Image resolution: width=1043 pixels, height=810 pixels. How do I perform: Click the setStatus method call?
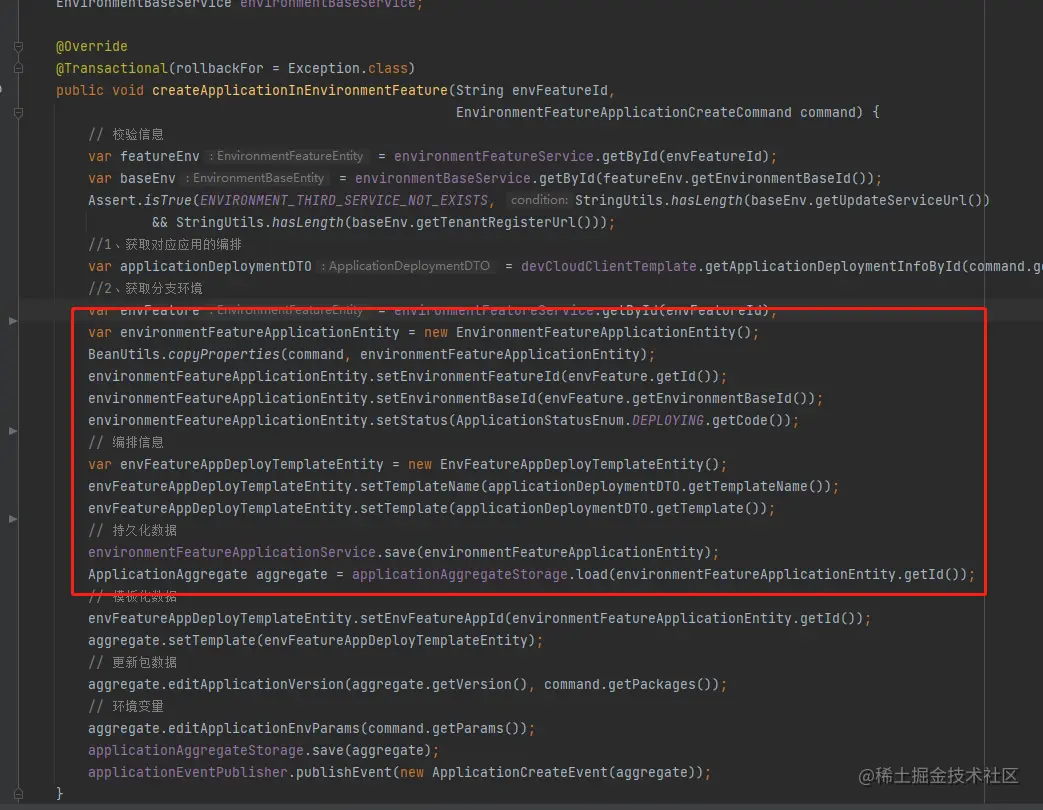click(412, 420)
